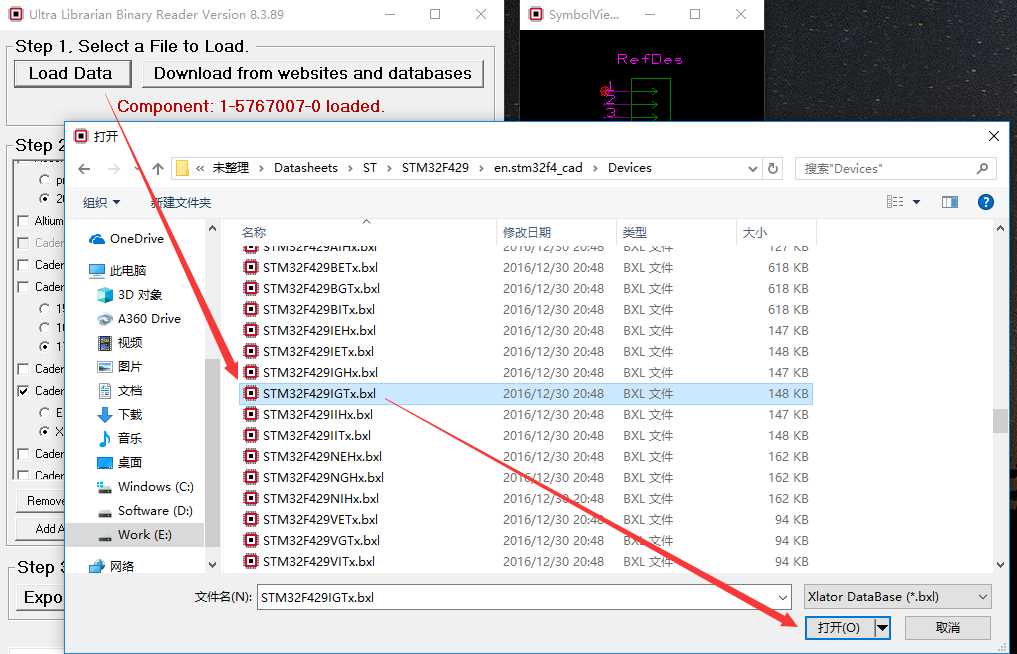1017x654 pixels.
Task: Open the address bar history dropdown
Action: click(752, 169)
